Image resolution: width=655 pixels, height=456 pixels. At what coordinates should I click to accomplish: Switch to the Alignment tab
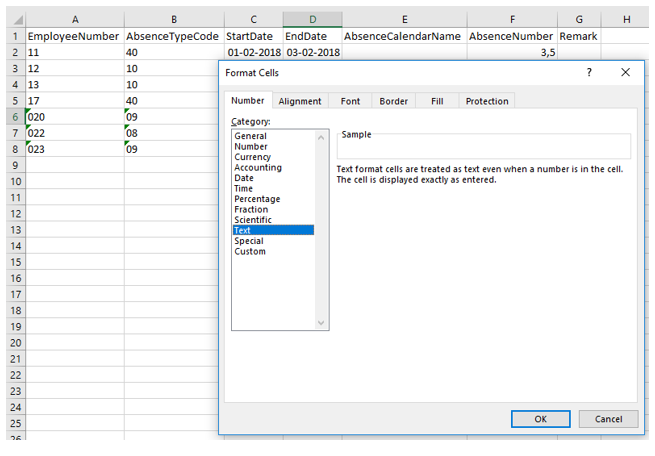[300, 101]
